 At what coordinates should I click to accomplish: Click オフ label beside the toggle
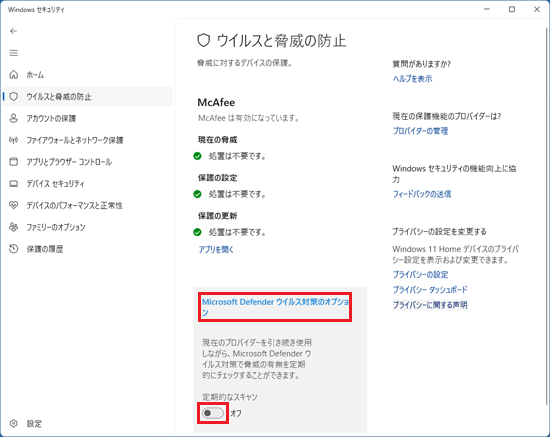point(236,413)
